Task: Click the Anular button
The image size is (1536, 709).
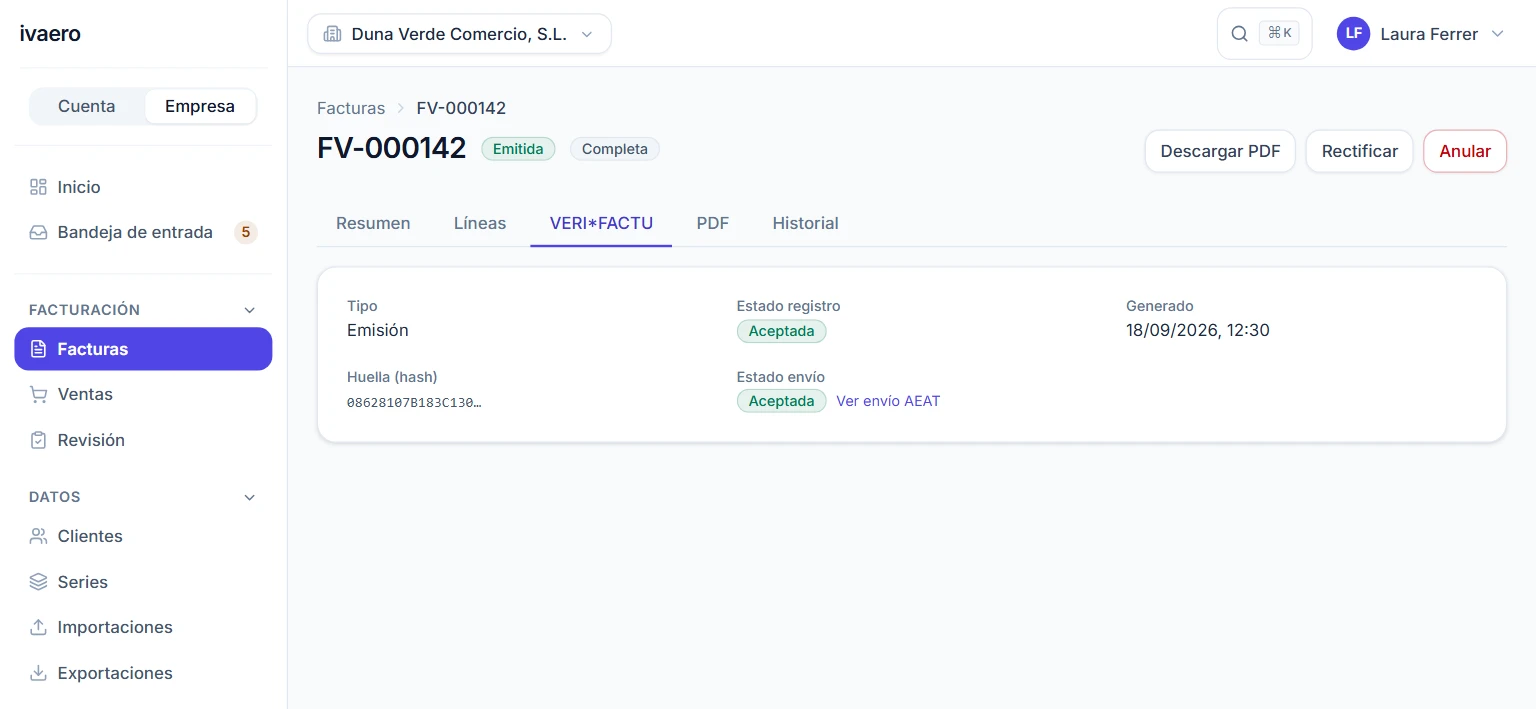Action: click(1465, 151)
